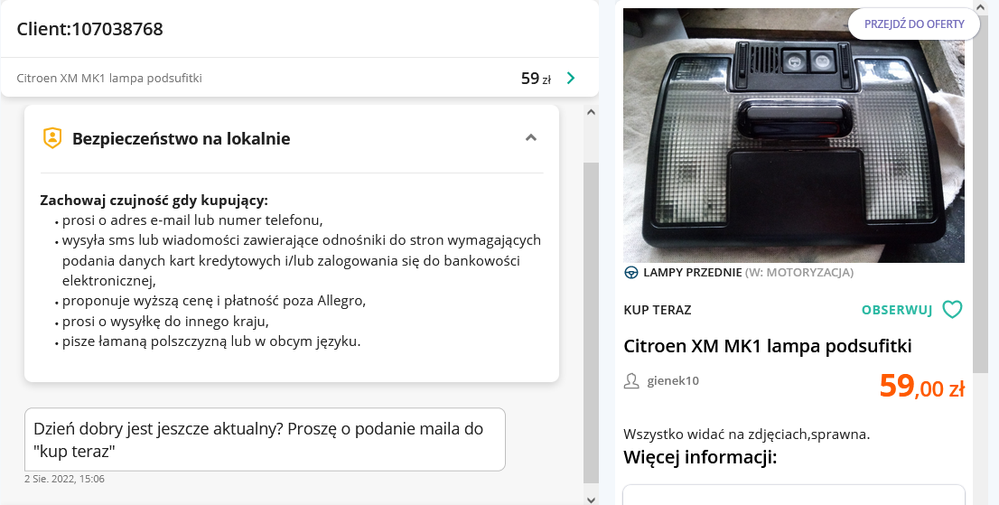Viewport: 999px width, 505px height.
Task: Click the steering wheel category icon
Action: pos(631,273)
